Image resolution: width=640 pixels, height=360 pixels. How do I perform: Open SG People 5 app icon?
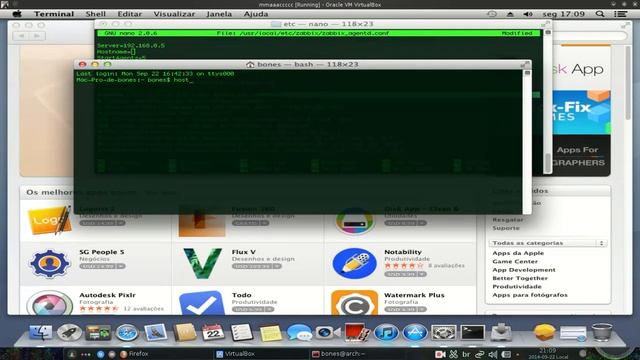point(49,263)
